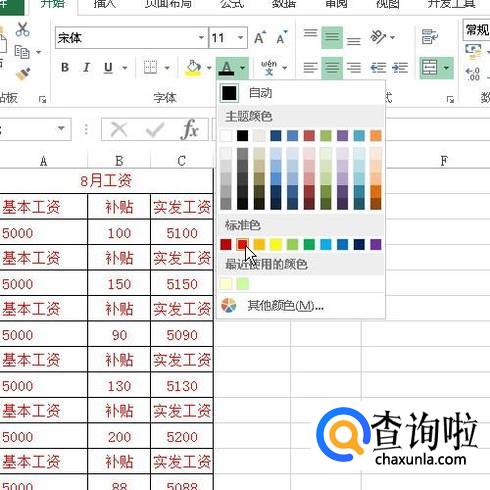Click the fill color paint bucket icon
The image size is (490, 490).
194,68
